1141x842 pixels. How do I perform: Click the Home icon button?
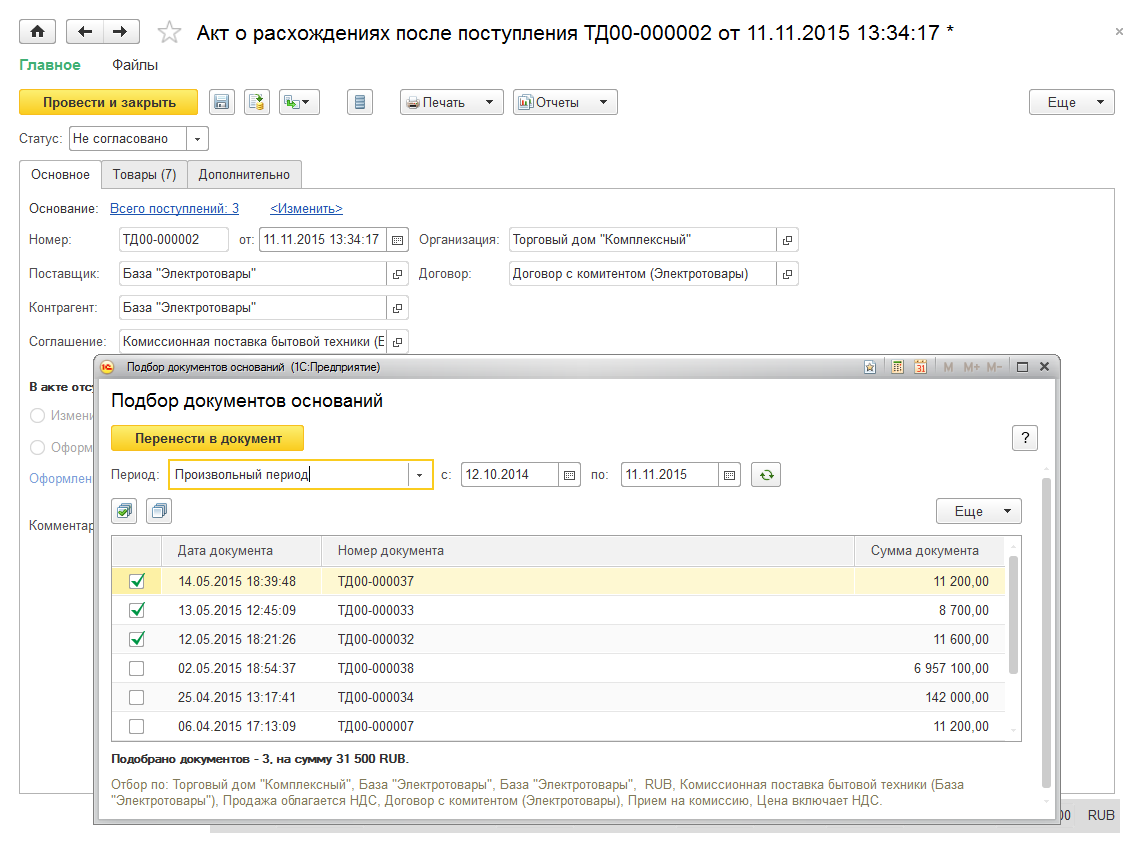click(x=38, y=32)
